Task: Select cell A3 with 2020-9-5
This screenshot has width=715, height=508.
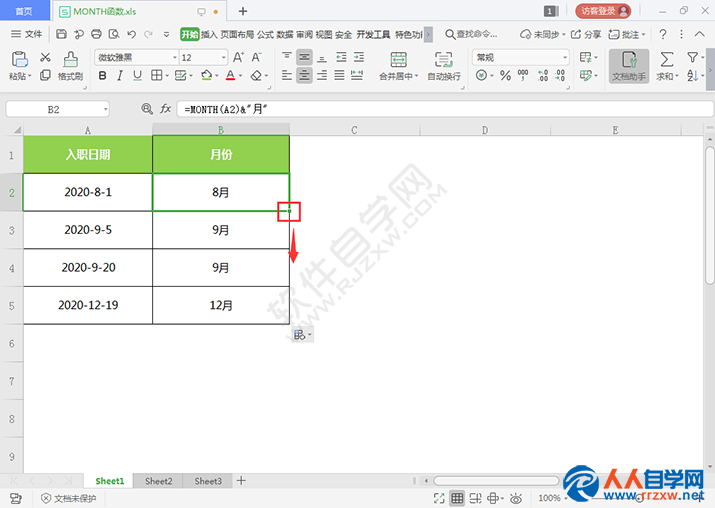Action: pyautogui.click(x=88, y=230)
